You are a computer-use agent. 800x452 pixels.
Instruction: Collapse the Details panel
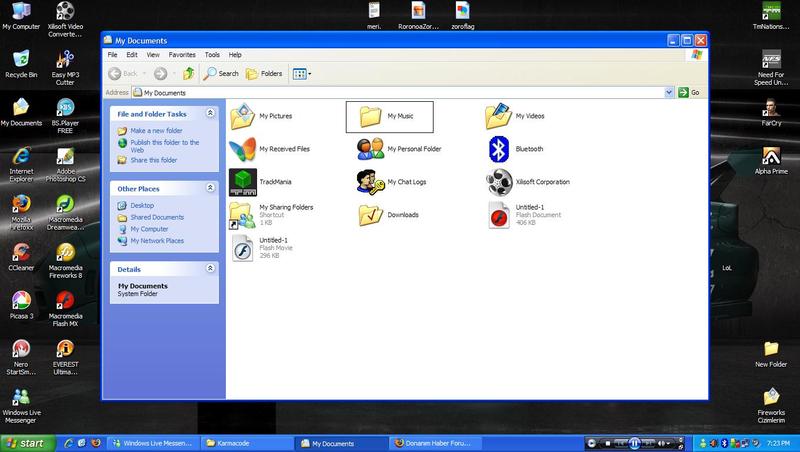coord(210,269)
